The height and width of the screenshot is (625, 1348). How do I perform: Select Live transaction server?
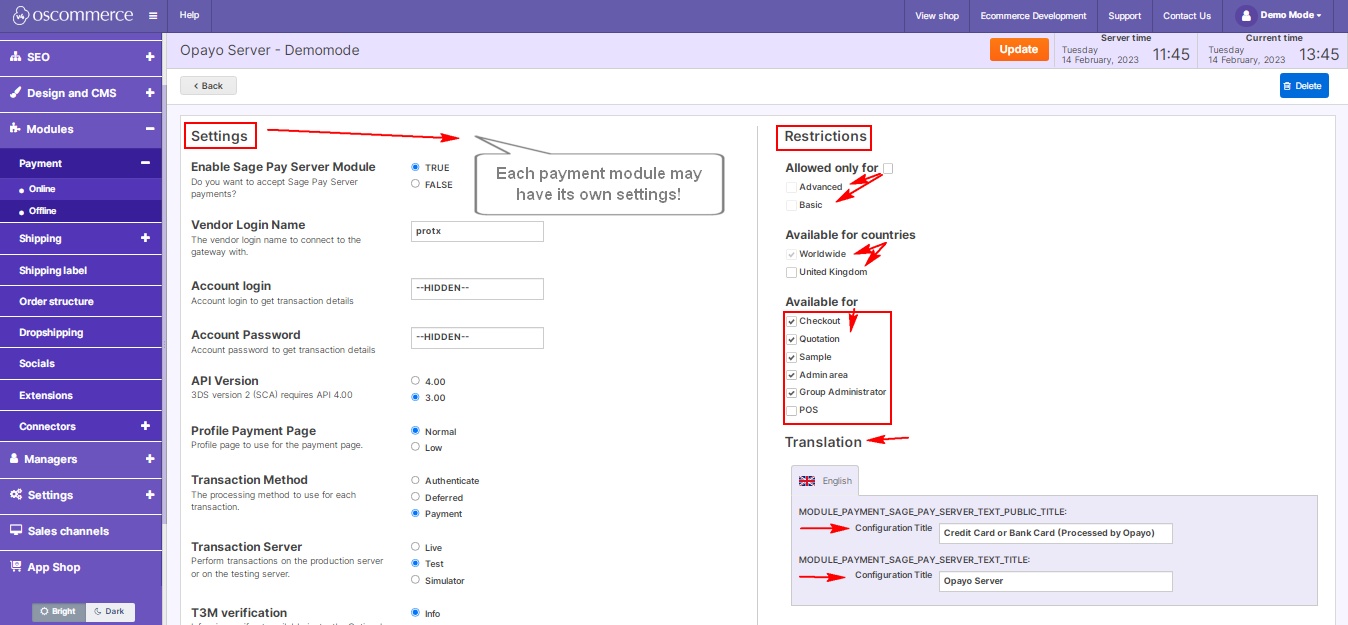(x=415, y=547)
